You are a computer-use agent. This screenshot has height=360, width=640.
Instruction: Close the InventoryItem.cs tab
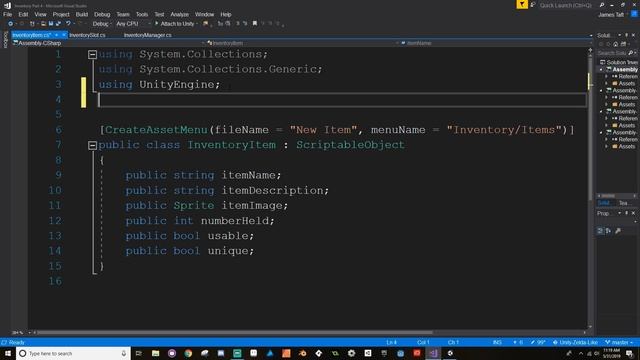[x=64, y=35]
